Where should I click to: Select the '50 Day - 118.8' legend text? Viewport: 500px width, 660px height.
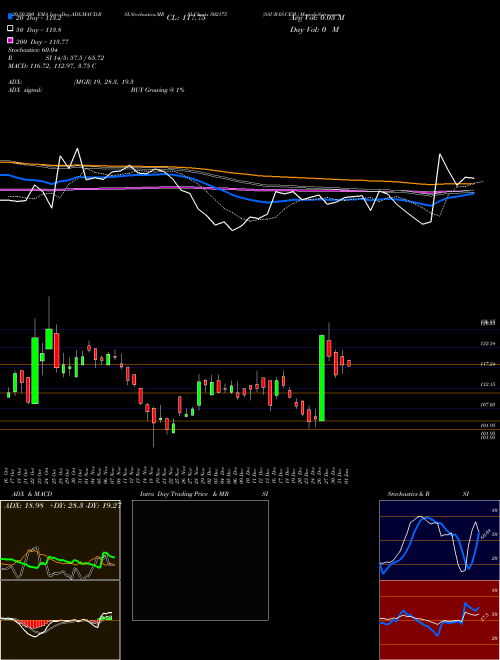(39, 30)
